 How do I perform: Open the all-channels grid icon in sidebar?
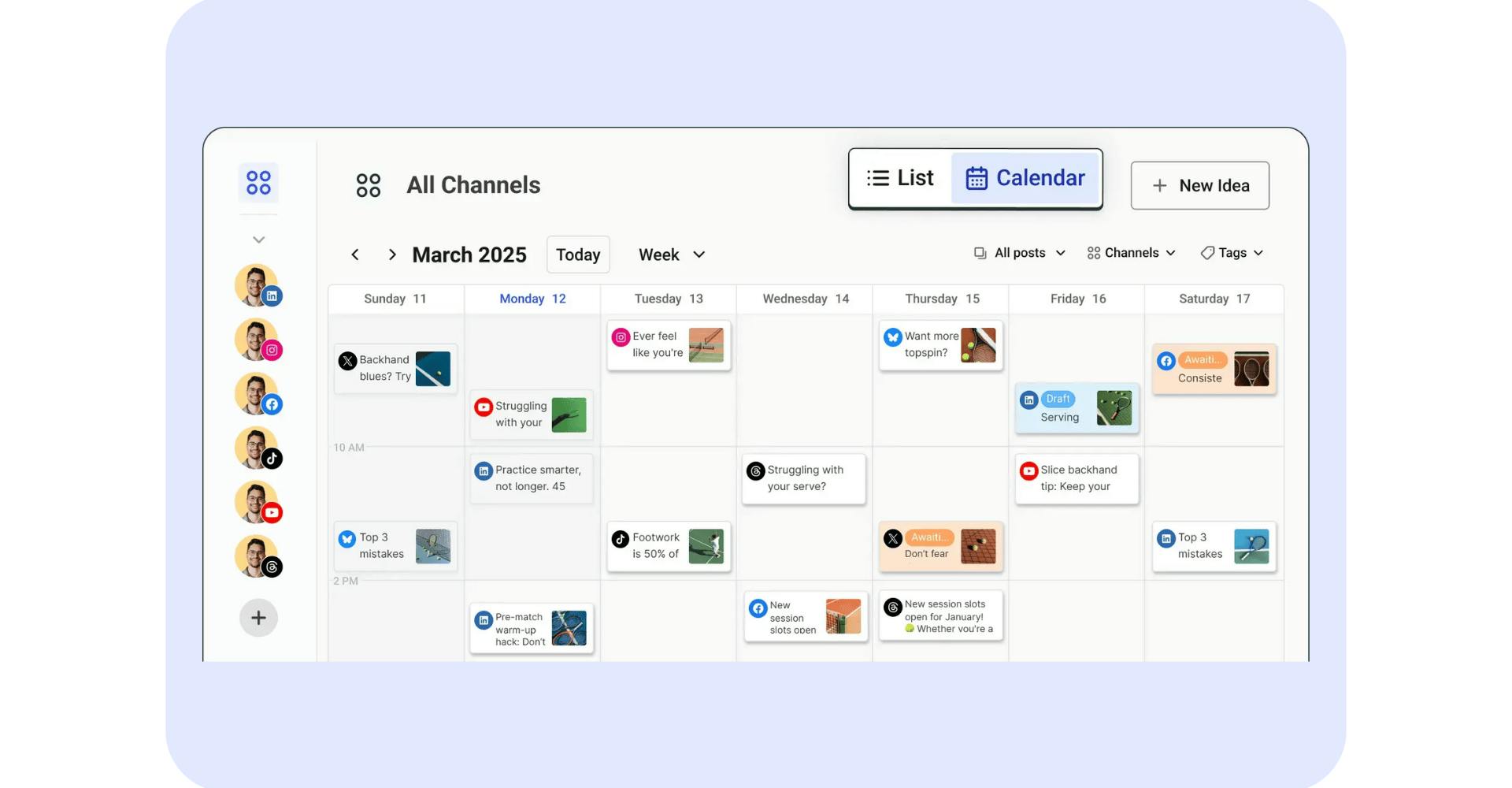(258, 183)
